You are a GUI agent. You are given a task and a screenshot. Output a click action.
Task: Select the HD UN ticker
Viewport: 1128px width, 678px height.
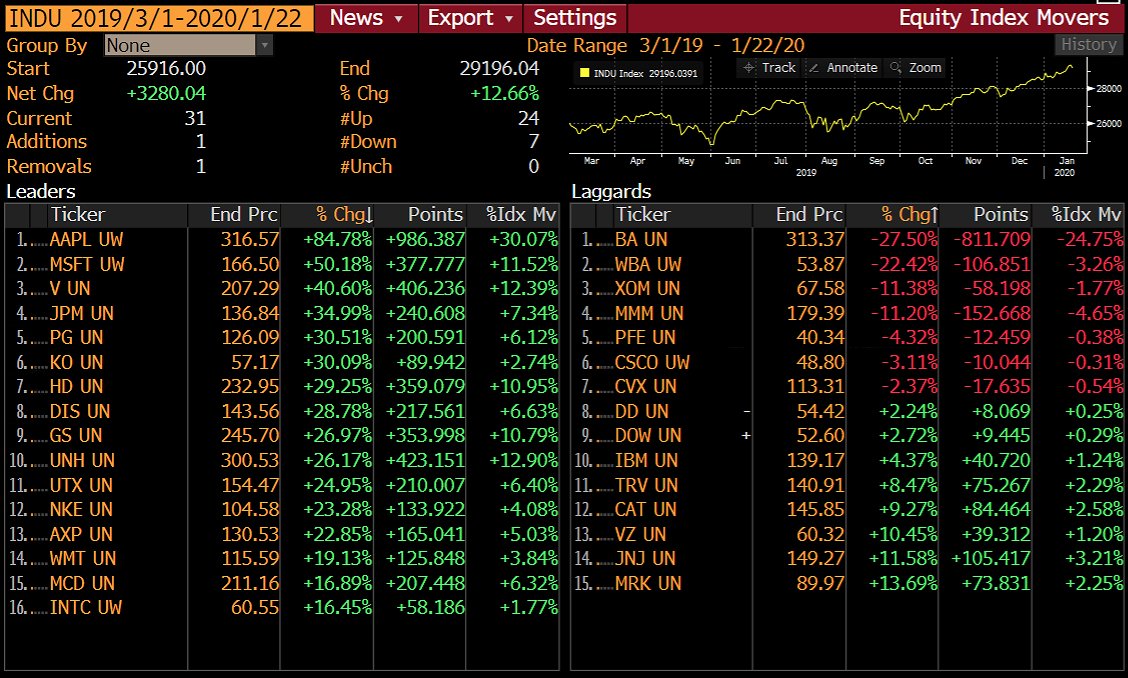click(x=76, y=387)
